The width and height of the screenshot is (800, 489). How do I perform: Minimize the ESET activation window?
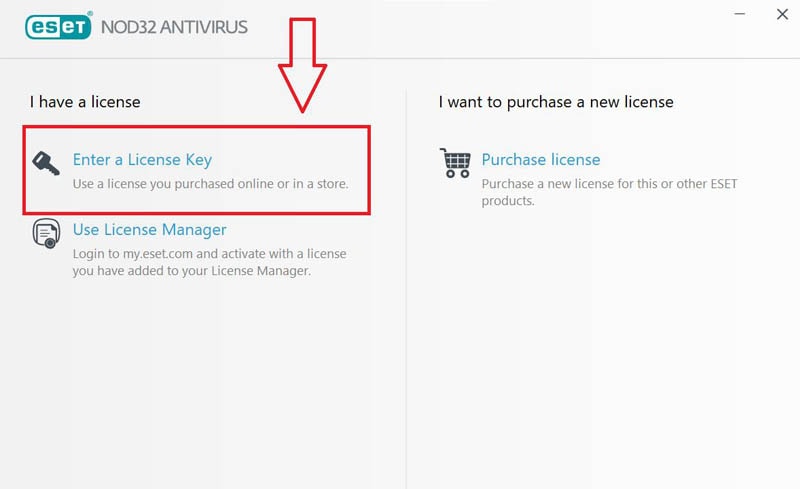click(740, 14)
